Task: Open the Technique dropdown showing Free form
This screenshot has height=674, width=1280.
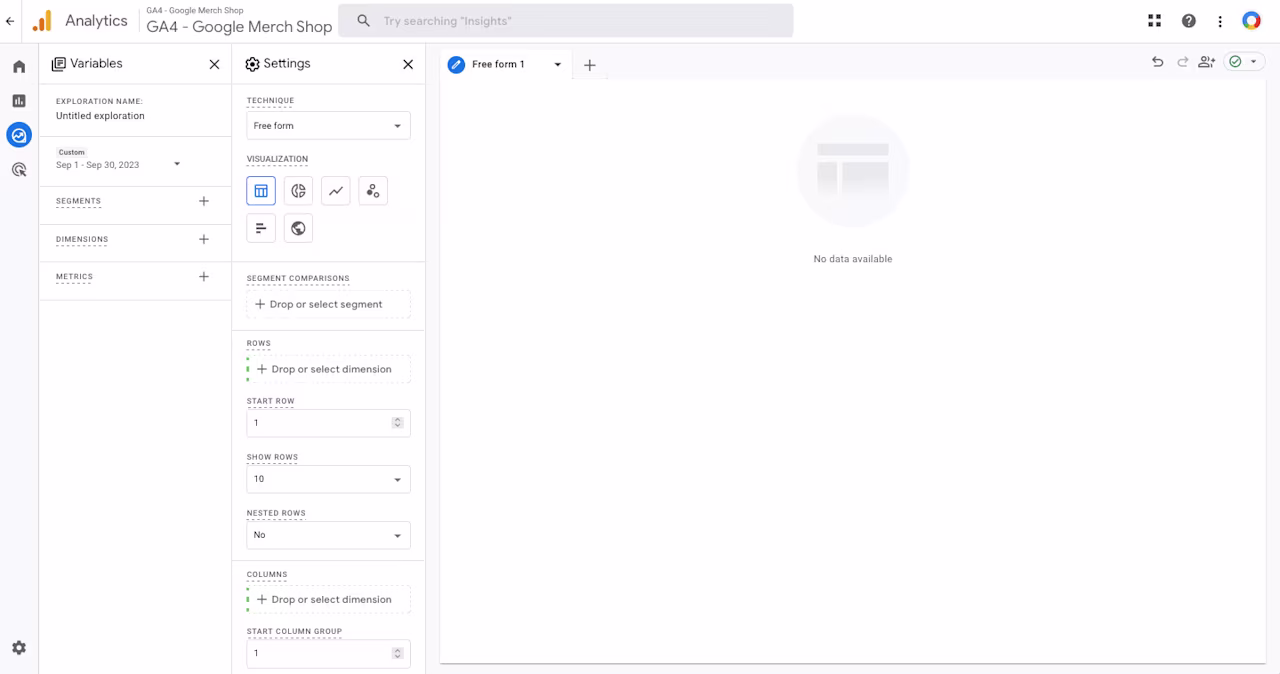Action: pyautogui.click(x=328, y=126)
